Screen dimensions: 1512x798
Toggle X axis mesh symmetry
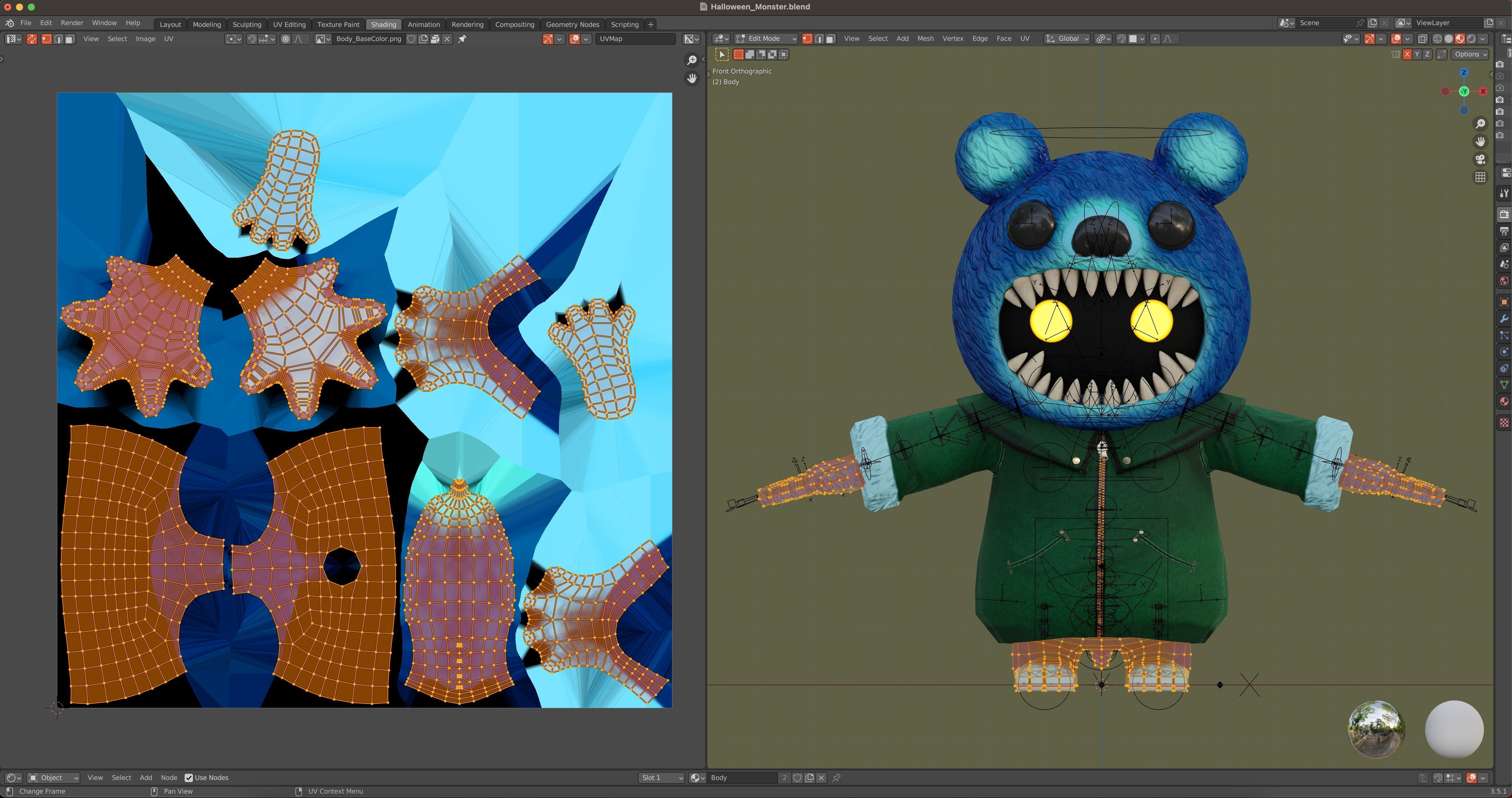pos(1407,54)
